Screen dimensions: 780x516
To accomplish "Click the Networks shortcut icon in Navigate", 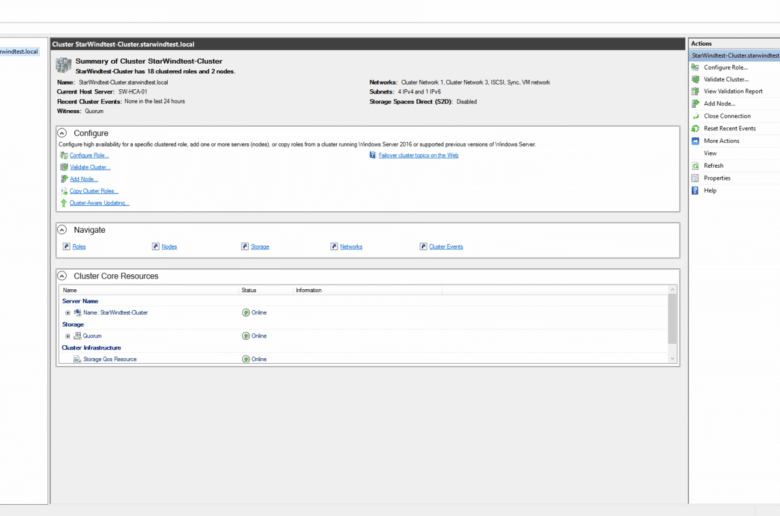I will (334, 246).
